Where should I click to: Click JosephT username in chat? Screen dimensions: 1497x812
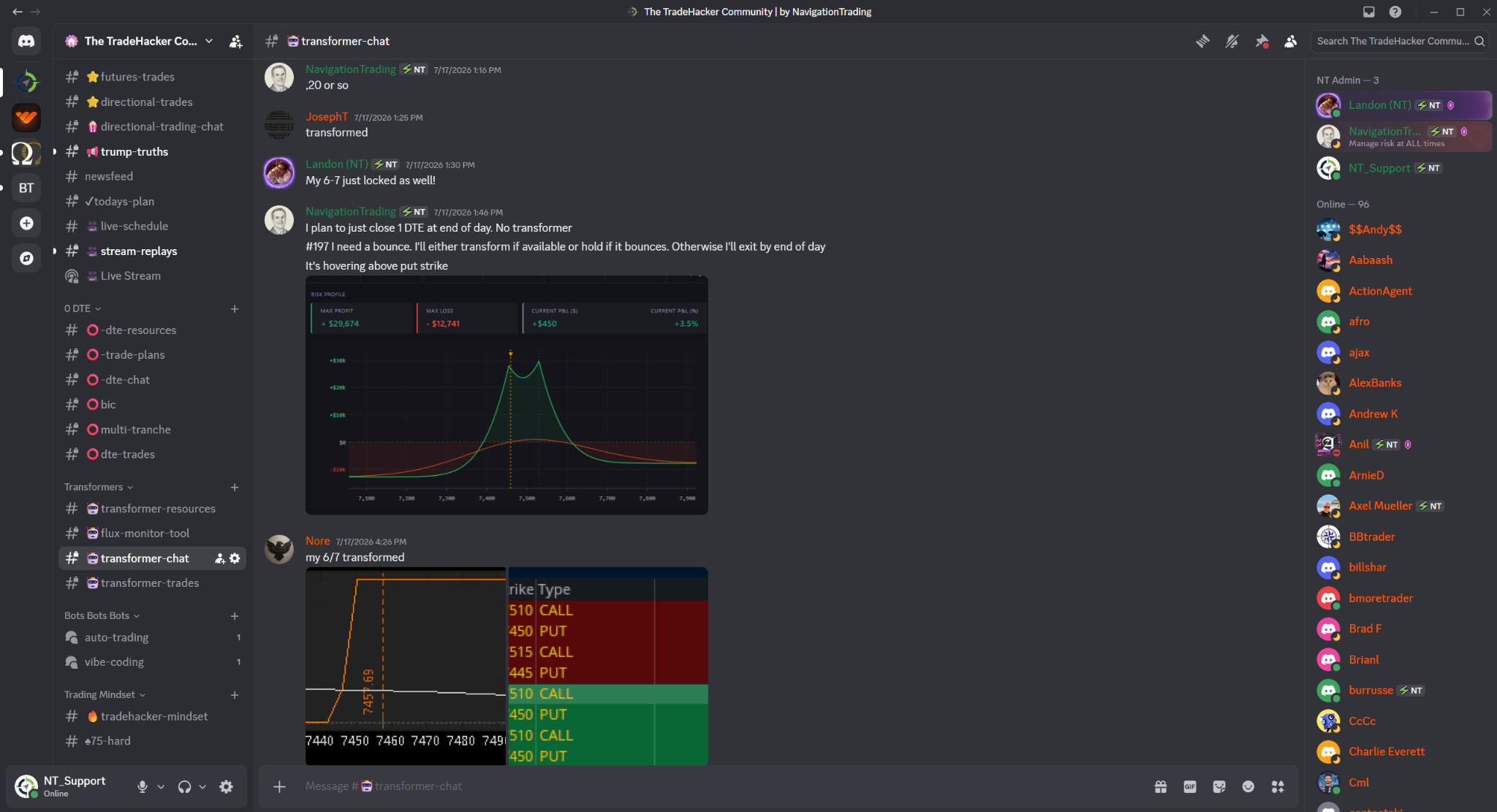(327, 117)
